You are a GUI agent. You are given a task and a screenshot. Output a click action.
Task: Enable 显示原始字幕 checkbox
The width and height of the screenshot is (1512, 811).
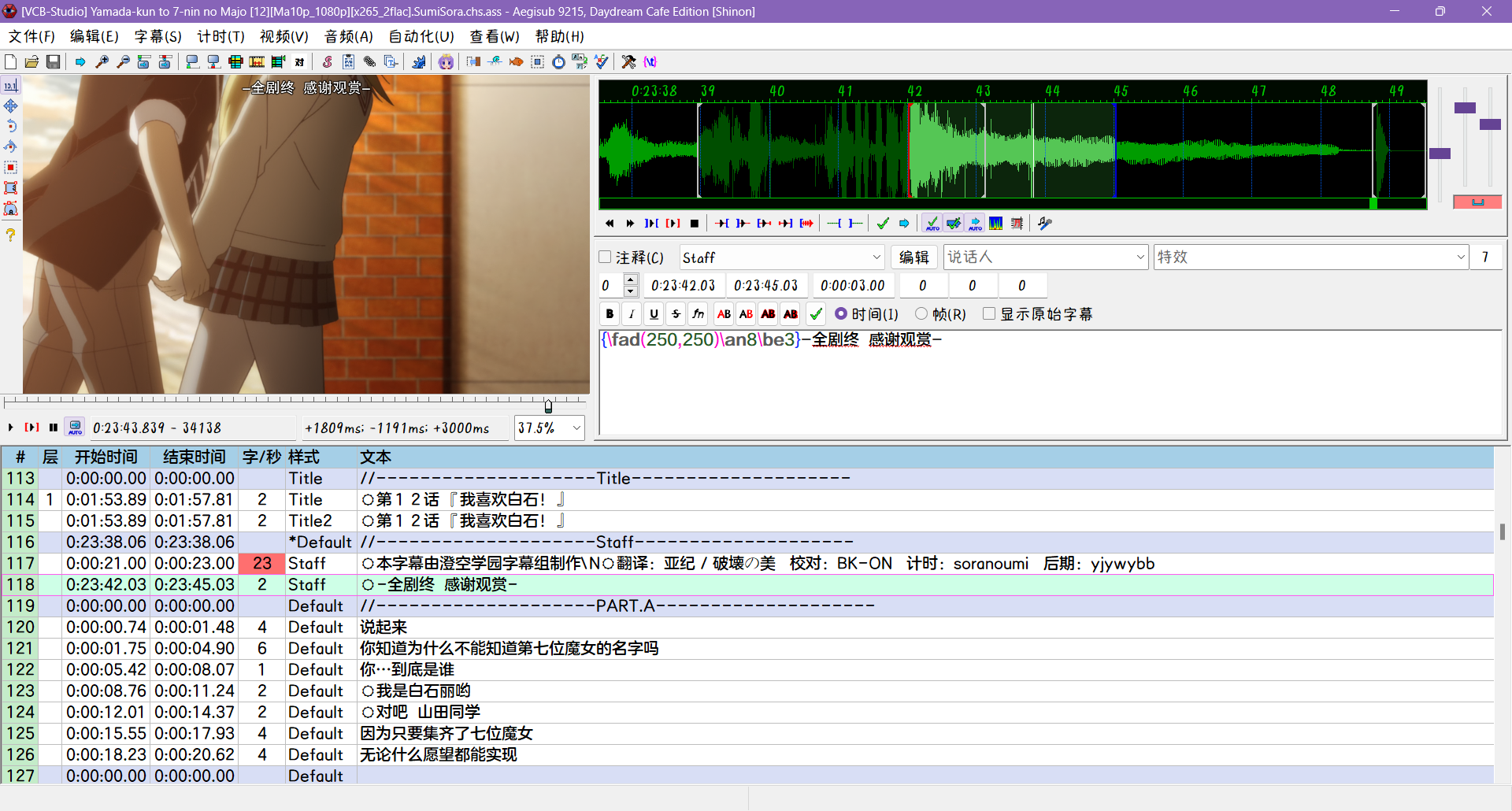coord(989,314)
